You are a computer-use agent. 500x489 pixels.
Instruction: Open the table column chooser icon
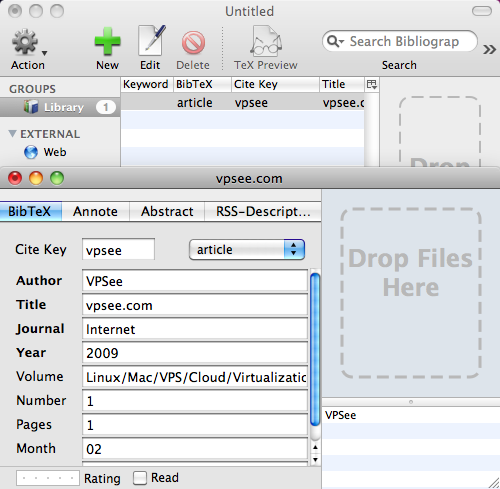[372, 84]
